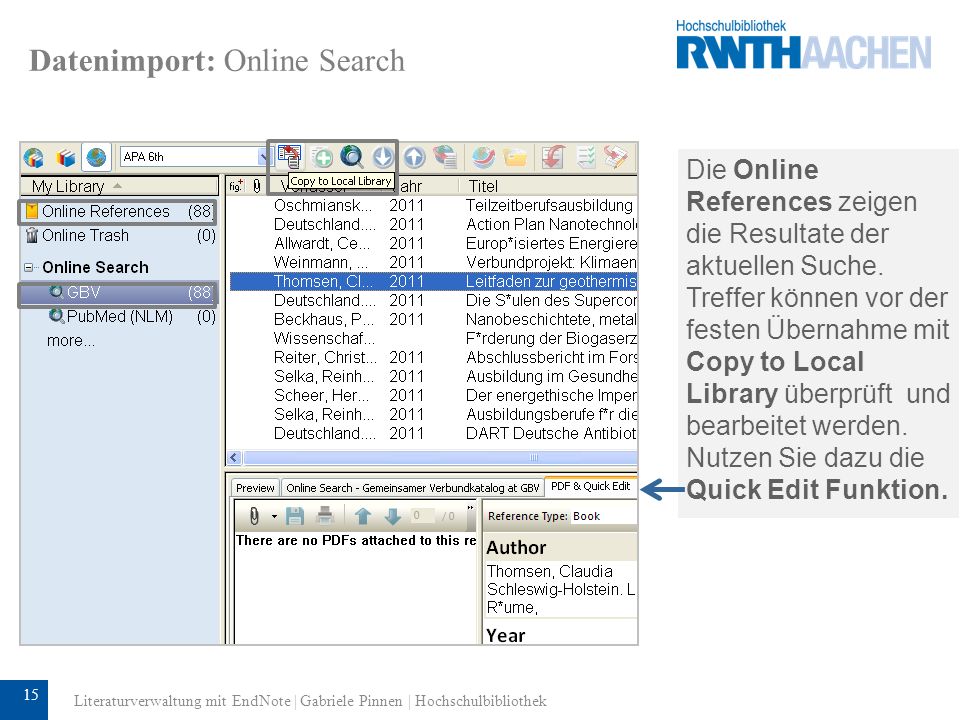960x720 pixels.
Task: Click the paperclip Attach PDF icon
Action: [254, 516]
